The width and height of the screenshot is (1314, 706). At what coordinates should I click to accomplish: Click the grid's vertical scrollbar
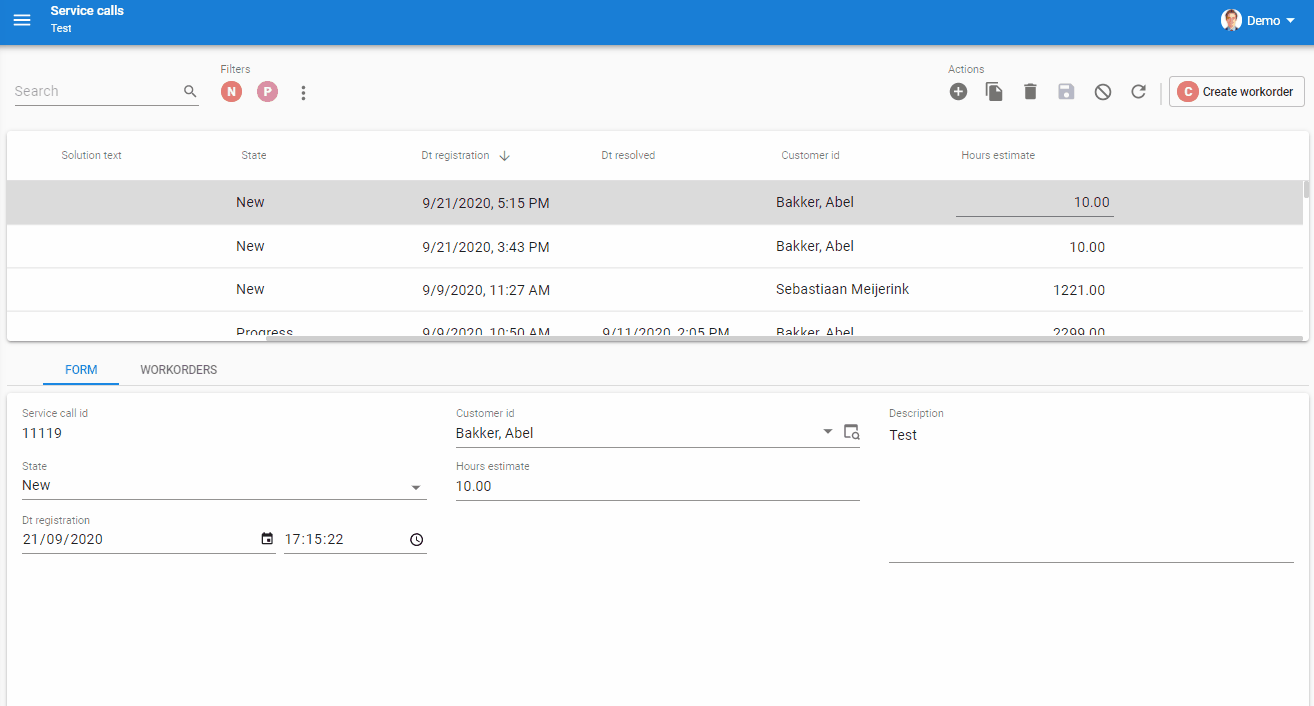tap(1306, 190)
